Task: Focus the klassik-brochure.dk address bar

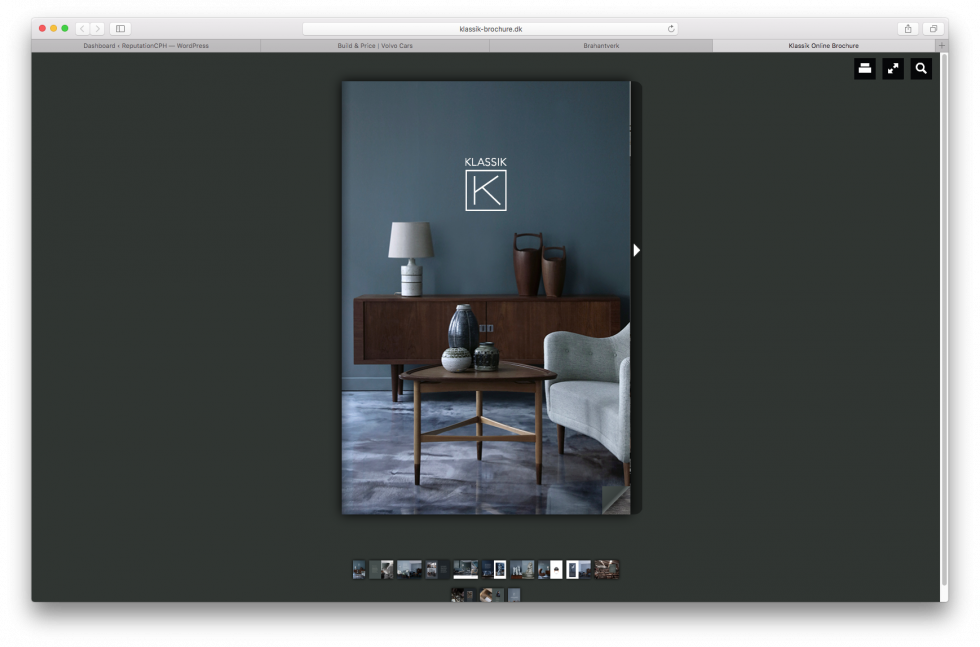Action: (x=491, y=29)
